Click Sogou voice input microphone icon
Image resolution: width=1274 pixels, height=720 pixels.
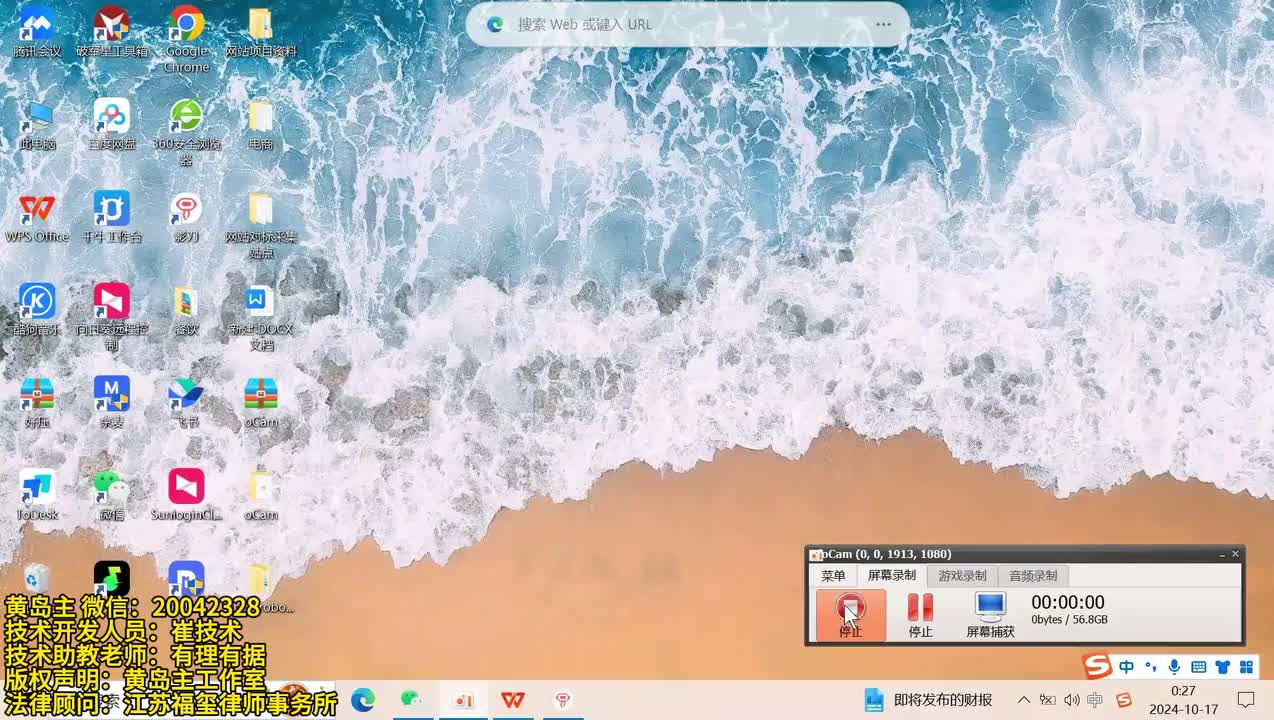point(1174,667)
